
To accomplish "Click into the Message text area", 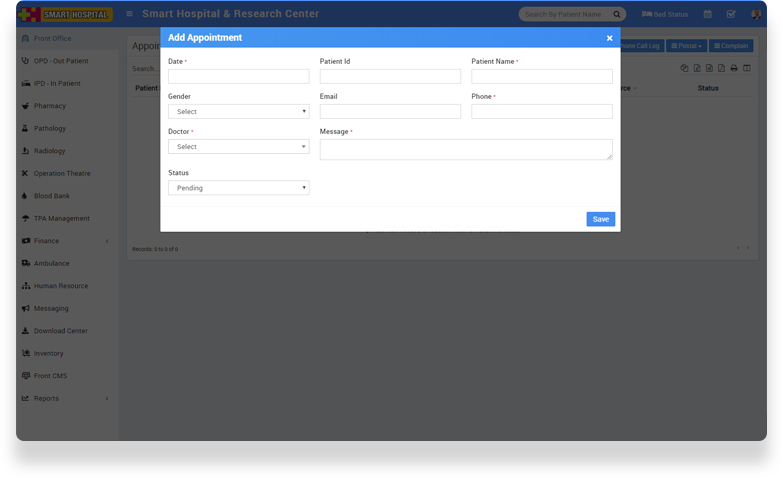I will (x=465, y=149).
